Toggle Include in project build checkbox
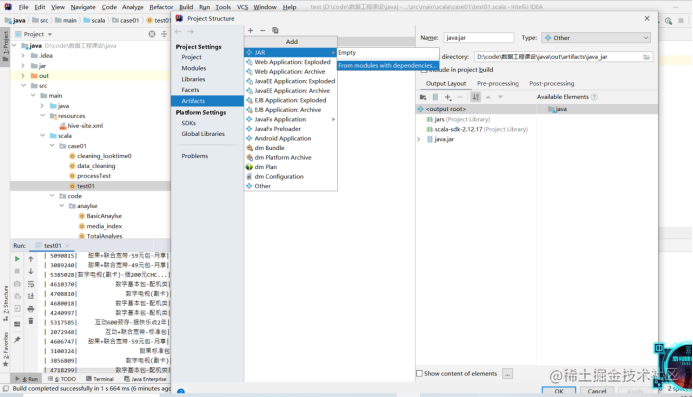This screenshot has height=397, width=693. (424, 70)
